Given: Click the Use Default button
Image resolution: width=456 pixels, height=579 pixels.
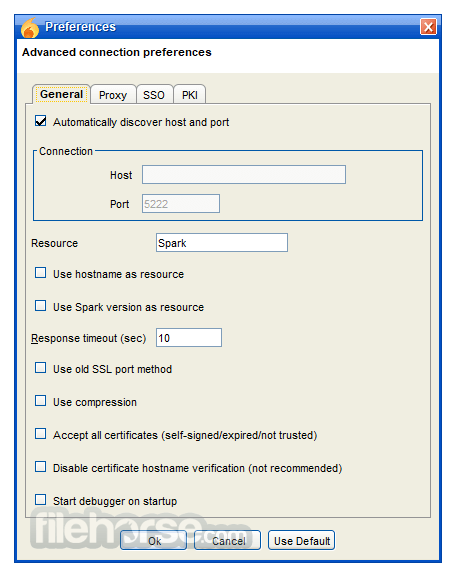Looking at the screenshot, I should pyautogui.click(x=302, y=540).
